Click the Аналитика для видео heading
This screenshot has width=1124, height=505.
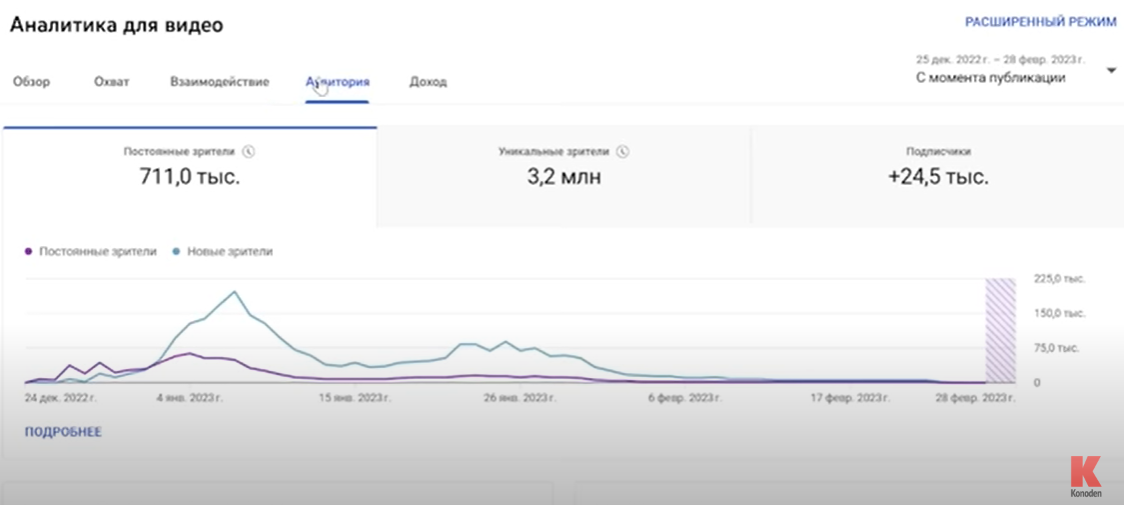click(x=116, y=25)
